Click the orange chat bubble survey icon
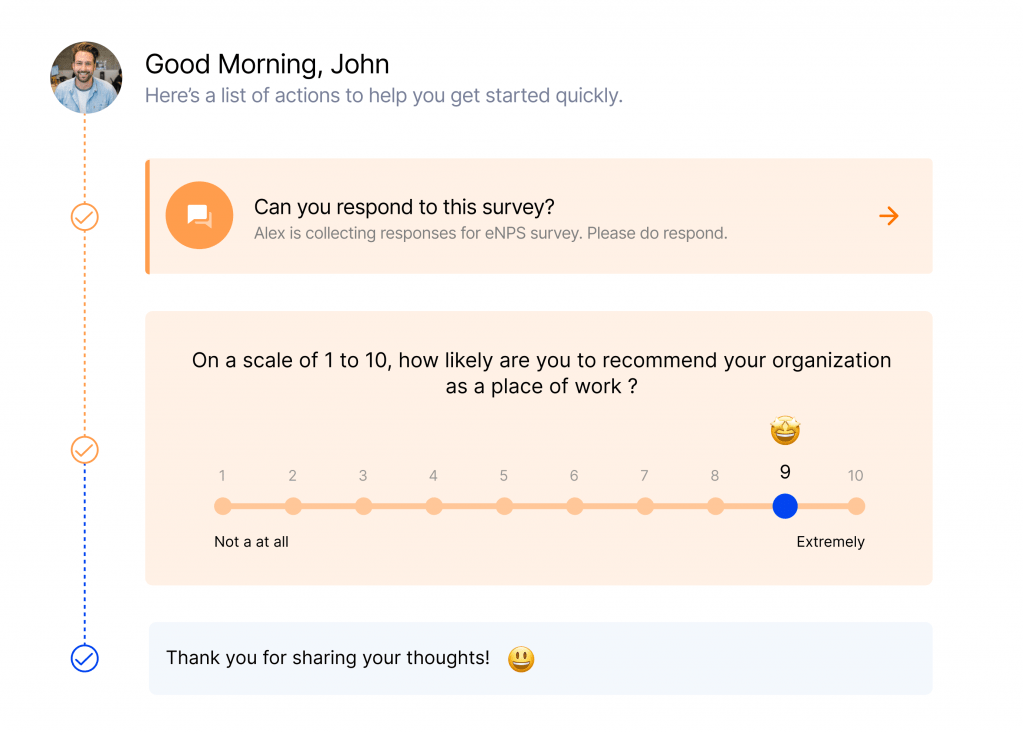 point(199,215)
